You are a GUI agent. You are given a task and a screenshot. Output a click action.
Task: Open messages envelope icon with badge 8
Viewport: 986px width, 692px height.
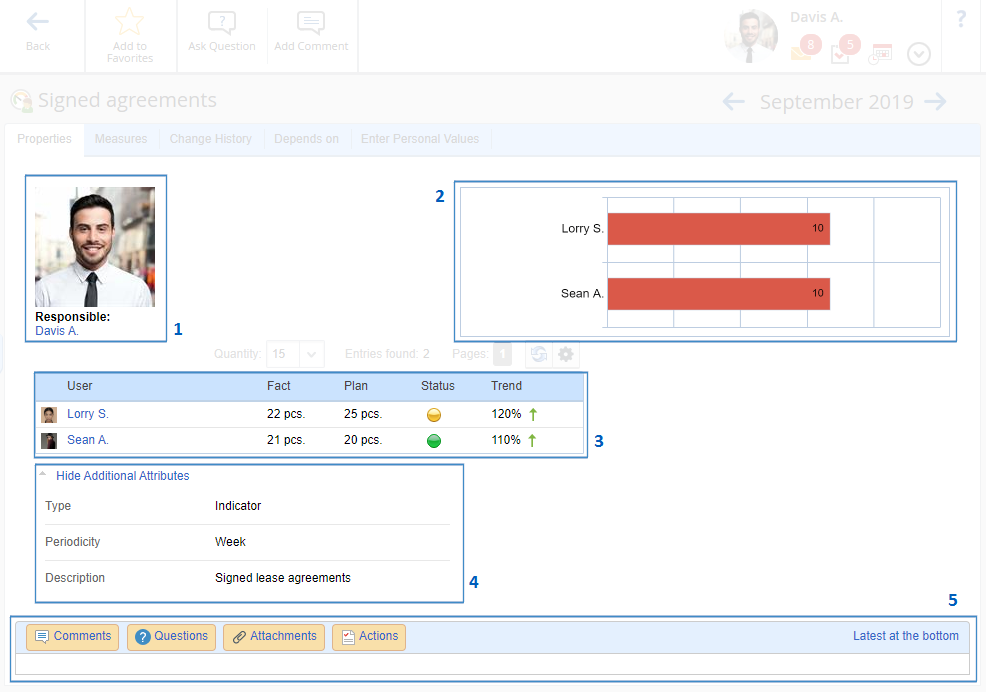(802, 52)
